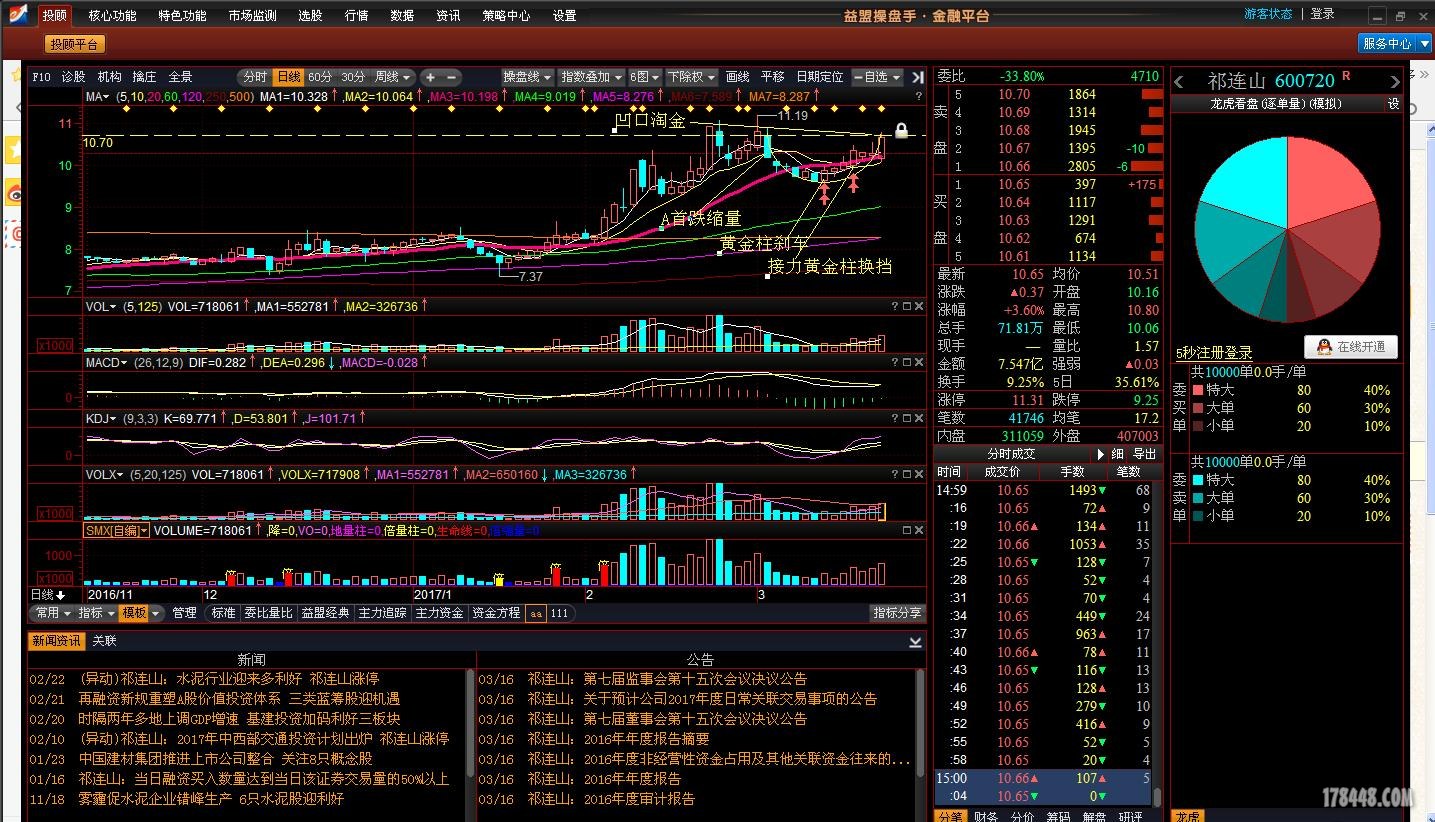Select the 标准 indicator template
This screenshot has width=1435, height=822.
click(223, 613)
